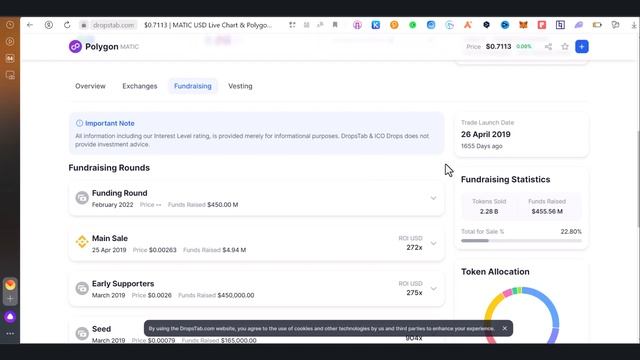This screenshot has width=640, height=360.
Task: Go to the Vesting tab
Action: (x=240, y=86)
